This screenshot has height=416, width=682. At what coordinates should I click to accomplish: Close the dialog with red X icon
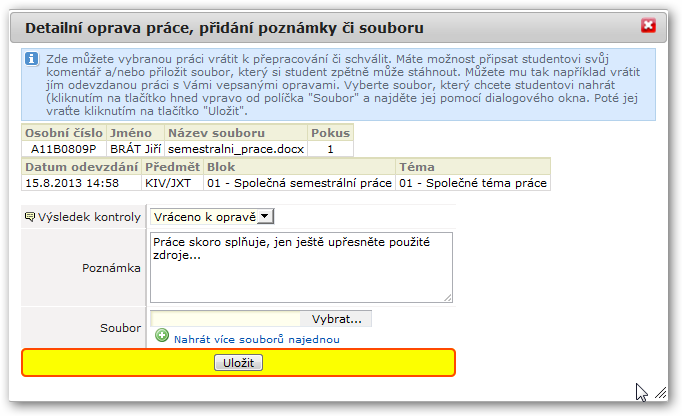pyautogui.click(x=648, y=26)
